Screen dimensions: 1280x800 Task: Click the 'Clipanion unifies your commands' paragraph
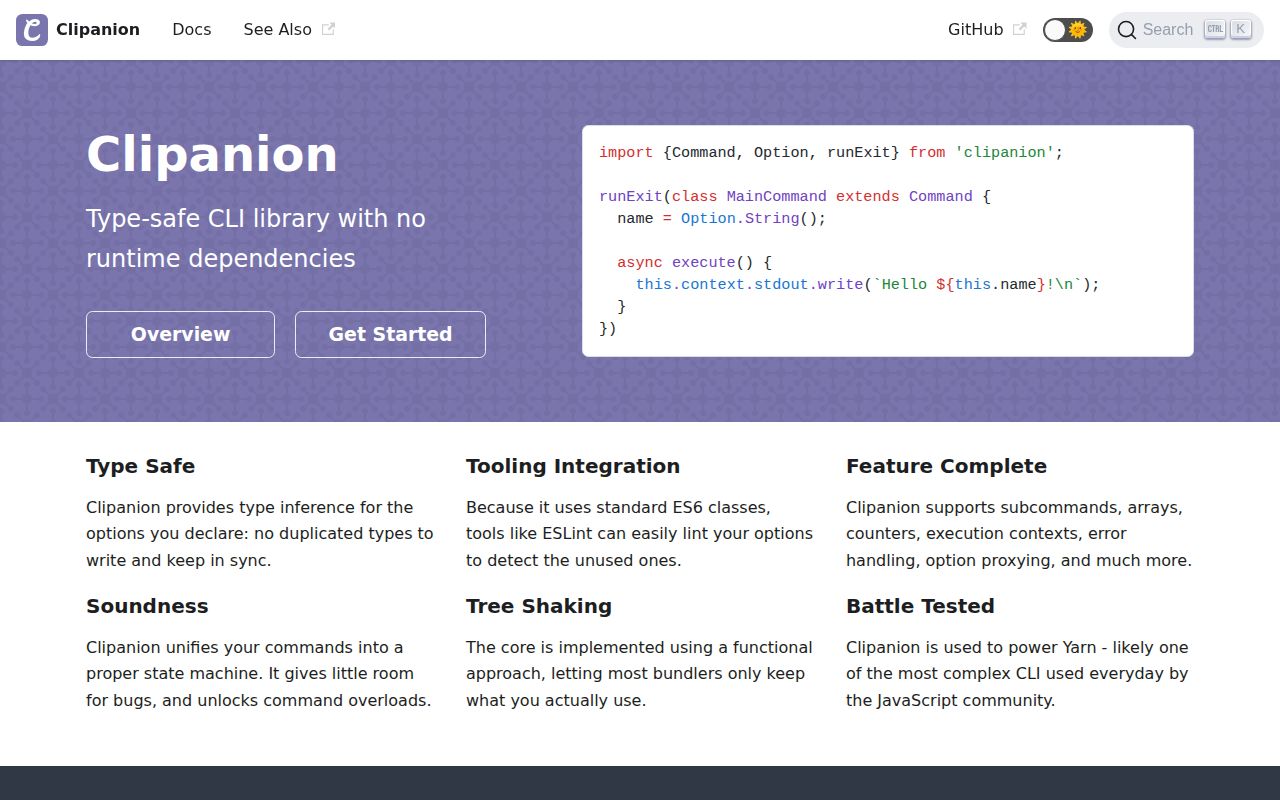click(259, 674)
